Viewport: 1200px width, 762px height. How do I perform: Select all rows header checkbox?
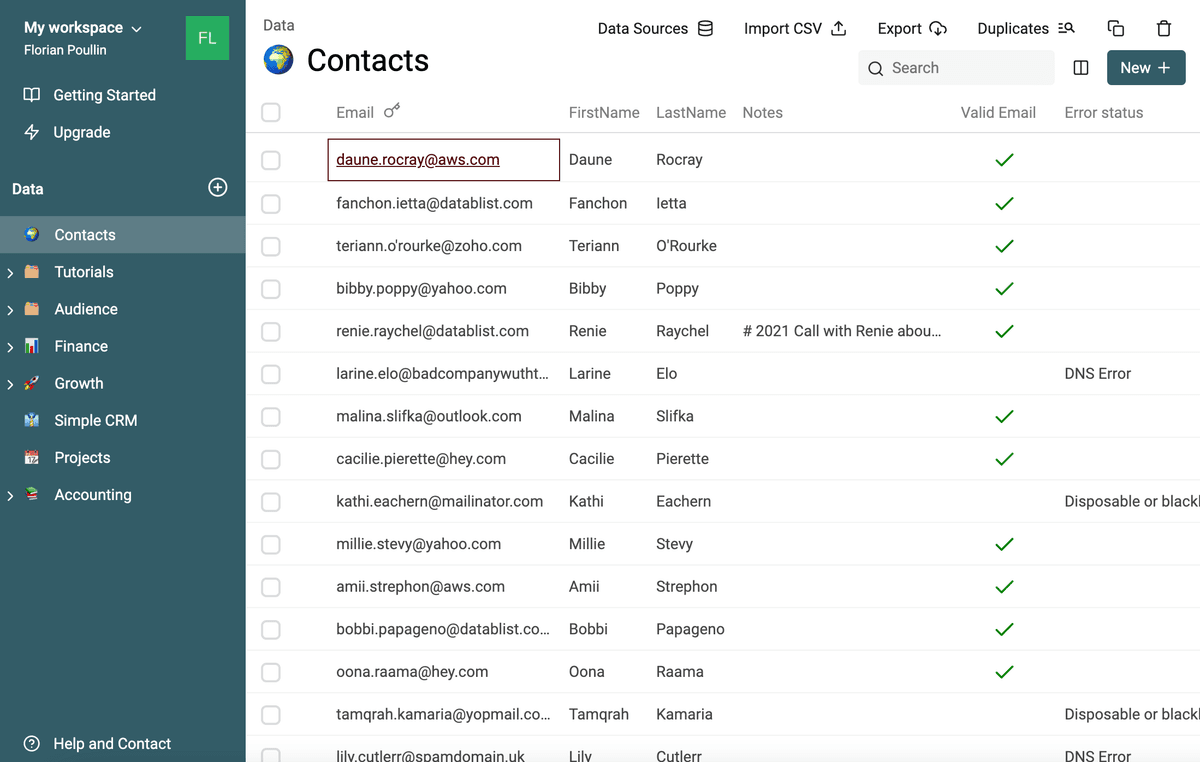pos(271,113)
